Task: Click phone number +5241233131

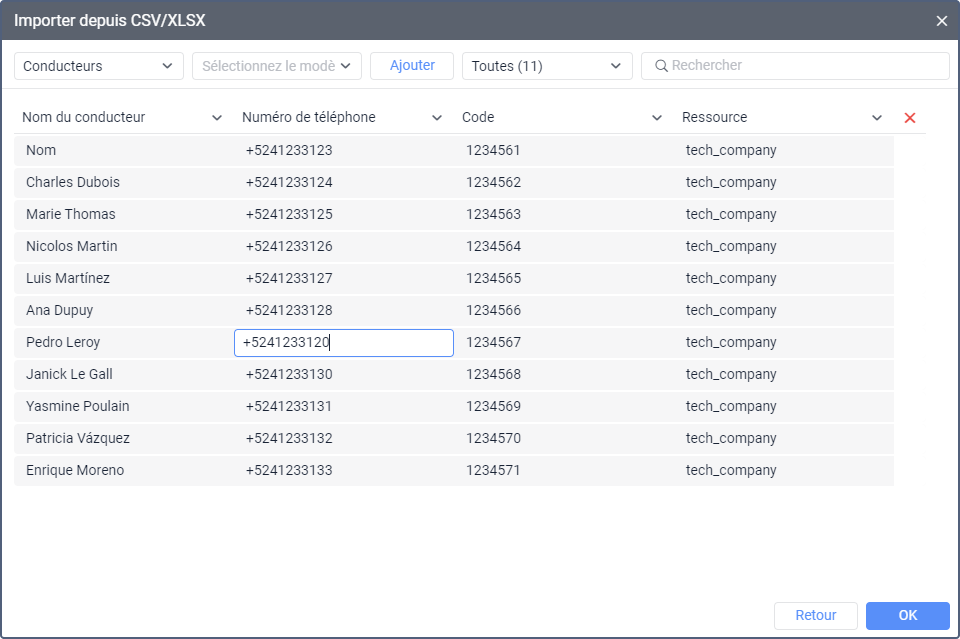Action: [x=289, y=406]
